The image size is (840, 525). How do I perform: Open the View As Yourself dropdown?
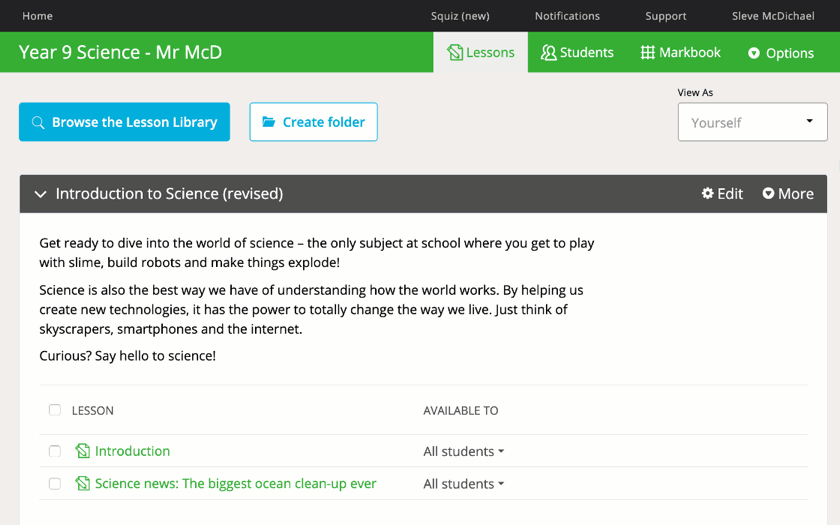pos(753,123)
